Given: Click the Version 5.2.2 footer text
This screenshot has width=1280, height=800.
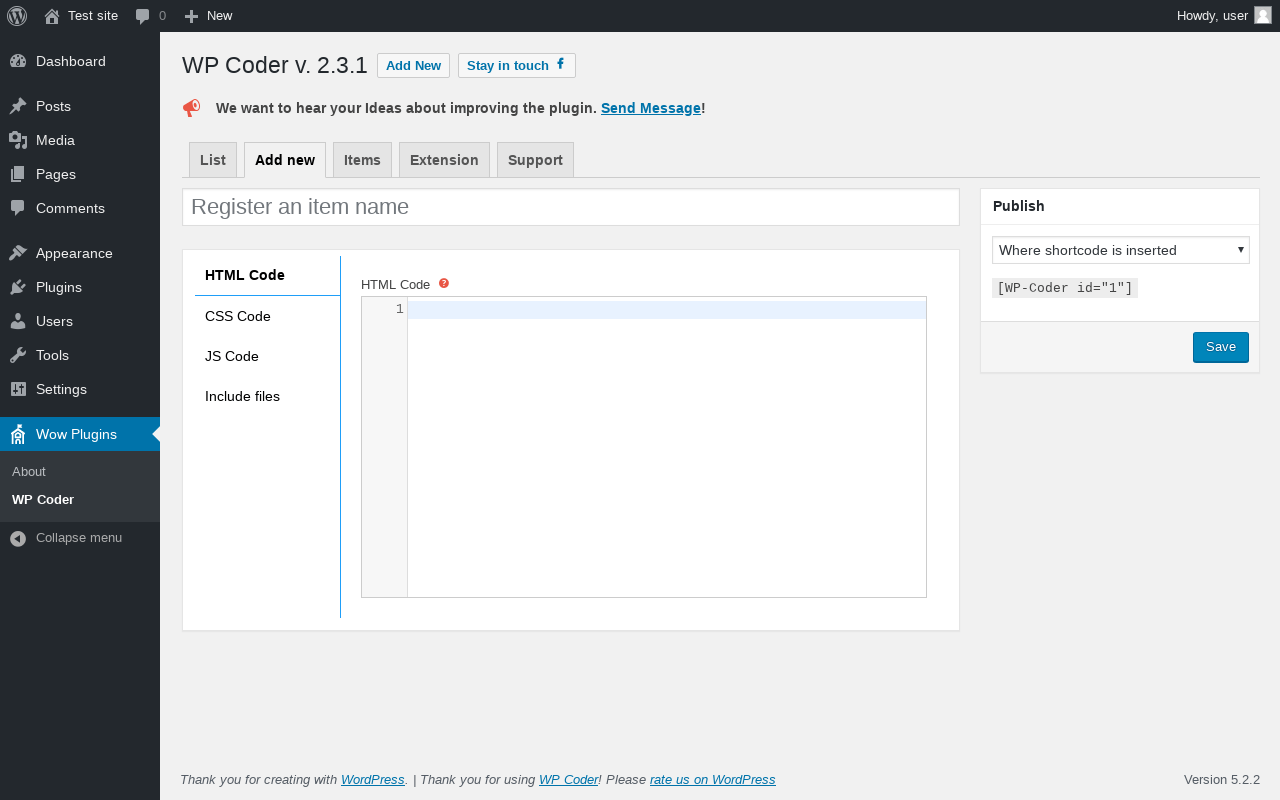Looking at the screenshot, I should [1222, 780].
